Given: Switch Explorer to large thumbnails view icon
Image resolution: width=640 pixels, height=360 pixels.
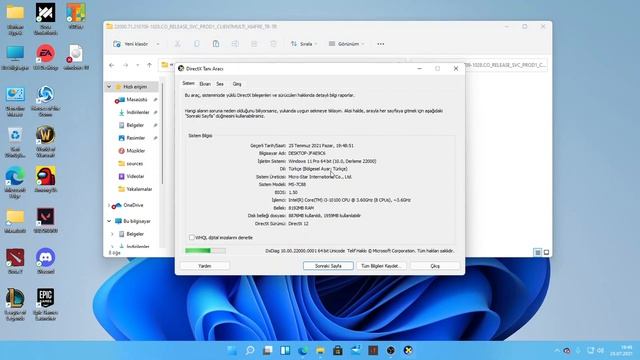Looking at the screenshot, I should click(546, 253).
